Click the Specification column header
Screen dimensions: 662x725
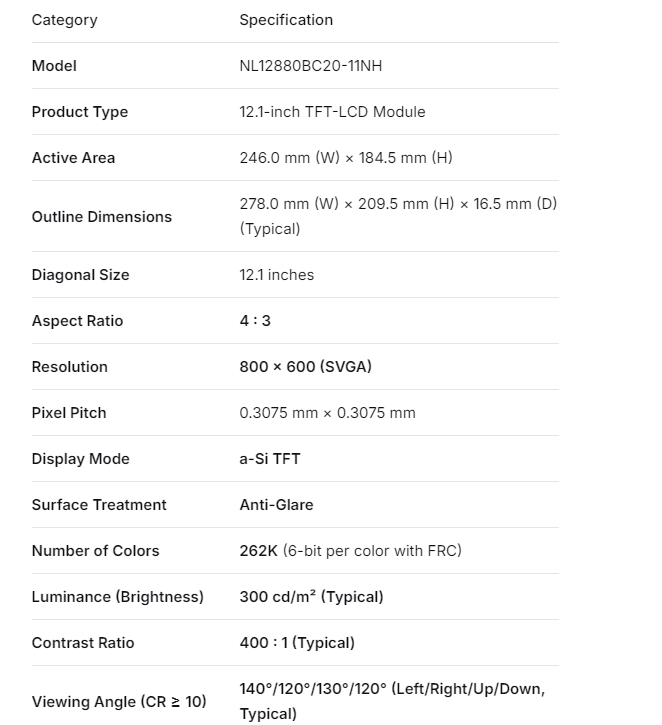pos(286,20)
